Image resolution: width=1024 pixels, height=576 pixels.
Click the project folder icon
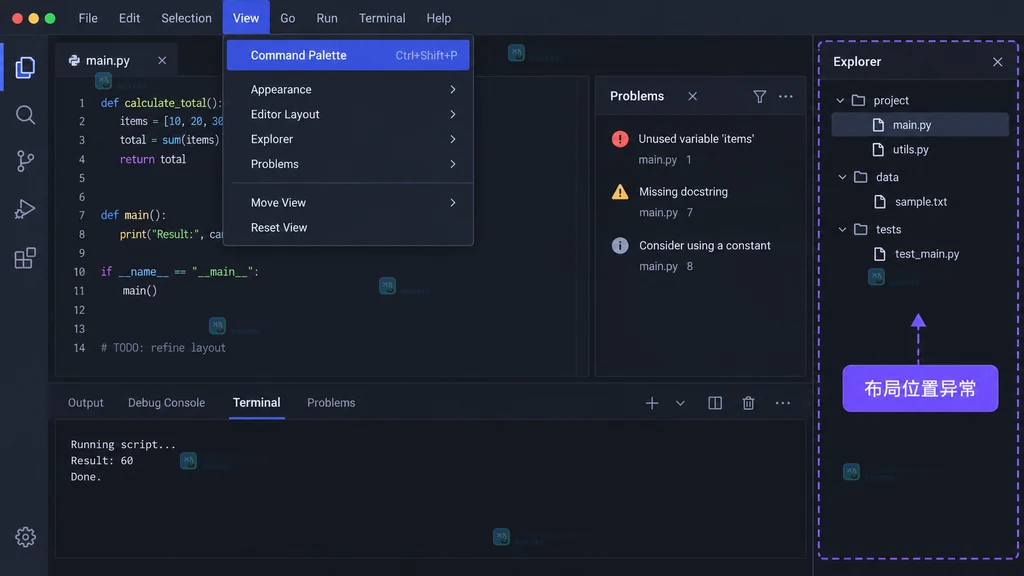[859, 101]
